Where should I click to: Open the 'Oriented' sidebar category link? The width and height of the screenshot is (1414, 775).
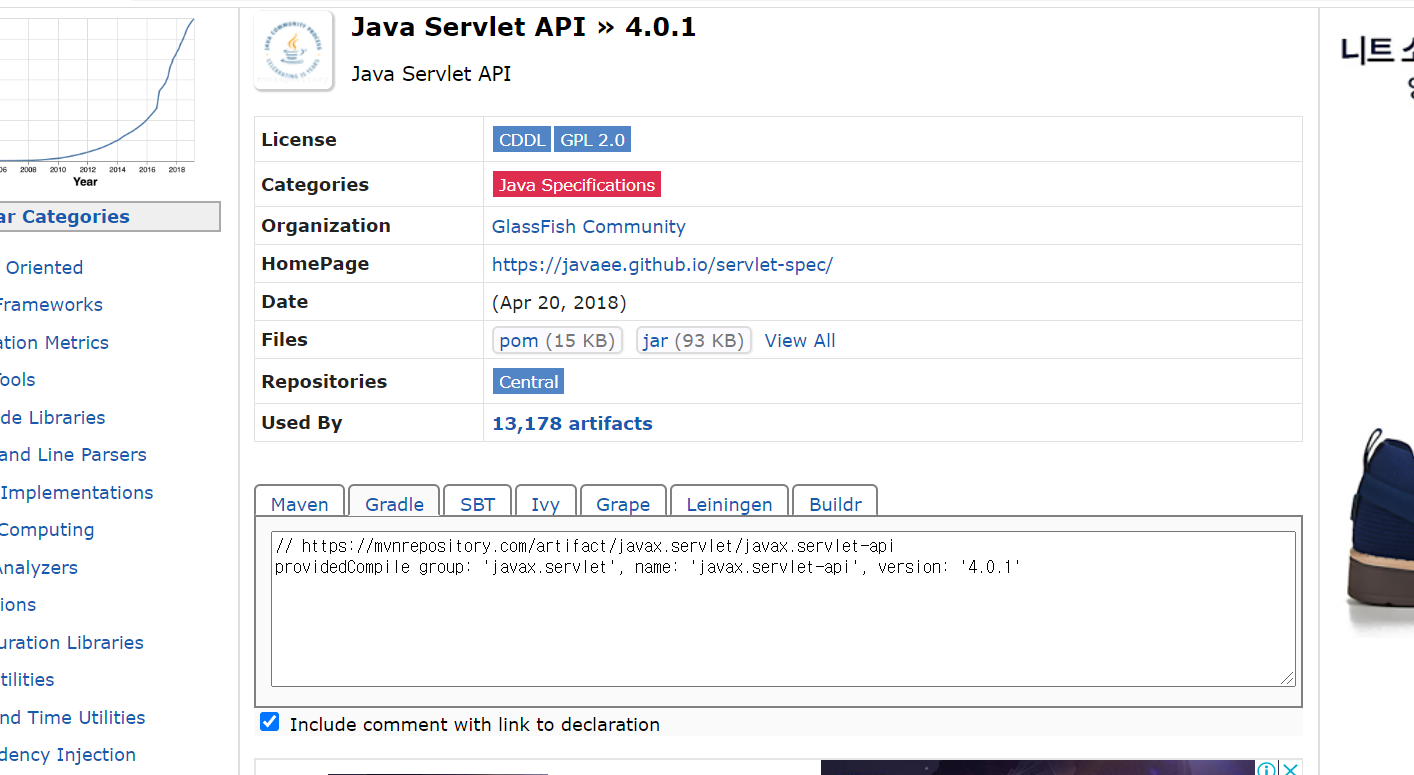(44, 268)
